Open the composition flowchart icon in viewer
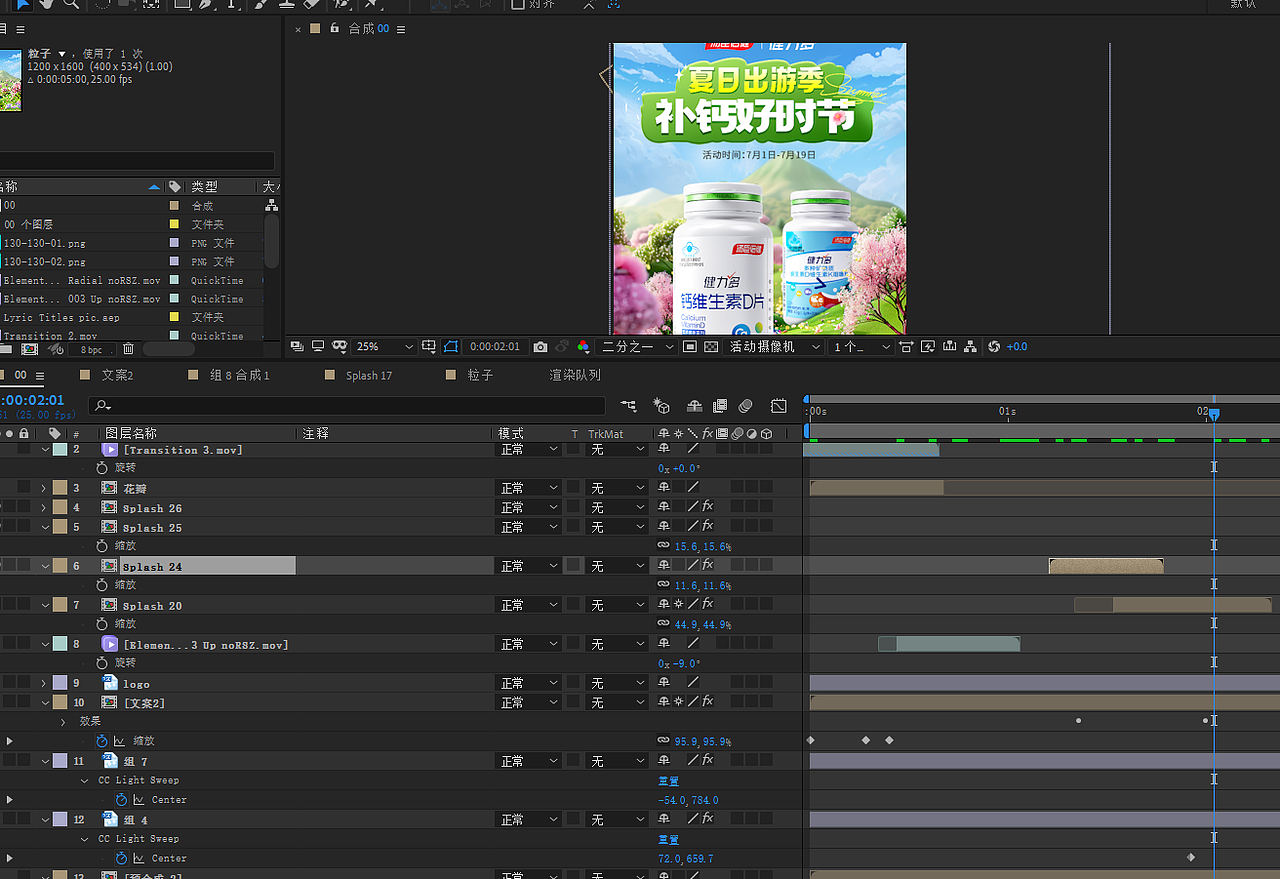The width and height of the screenshot is (1280, 879). click(970, 347)
